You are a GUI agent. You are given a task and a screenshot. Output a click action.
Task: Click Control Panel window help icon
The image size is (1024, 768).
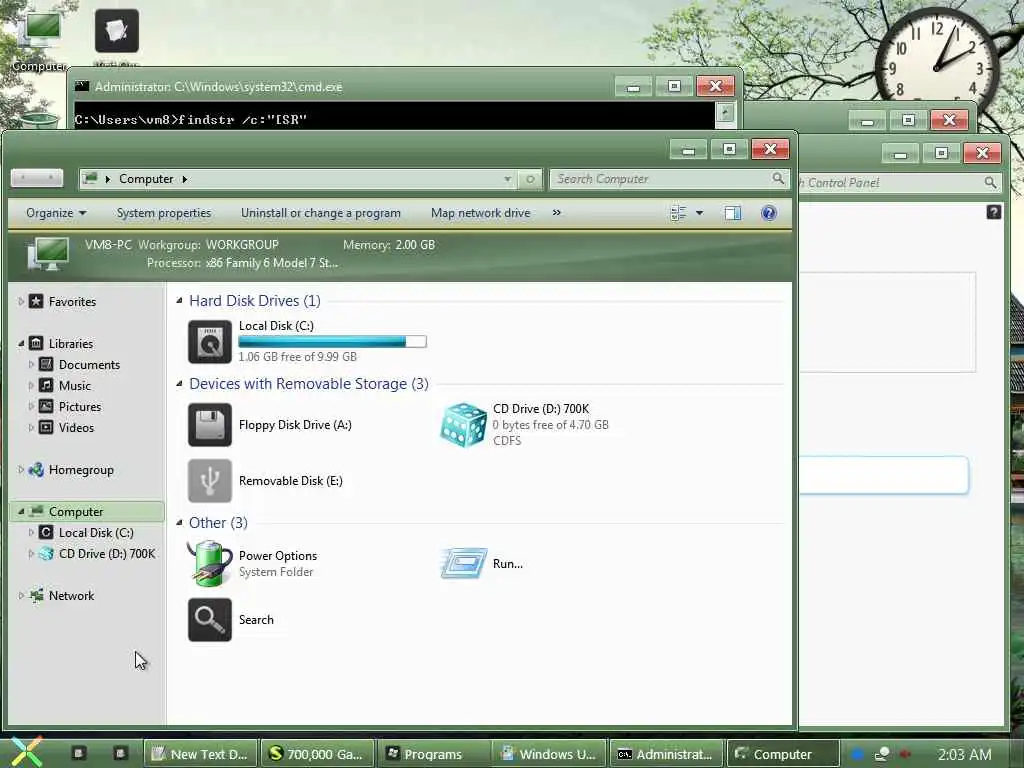point(993,212)
